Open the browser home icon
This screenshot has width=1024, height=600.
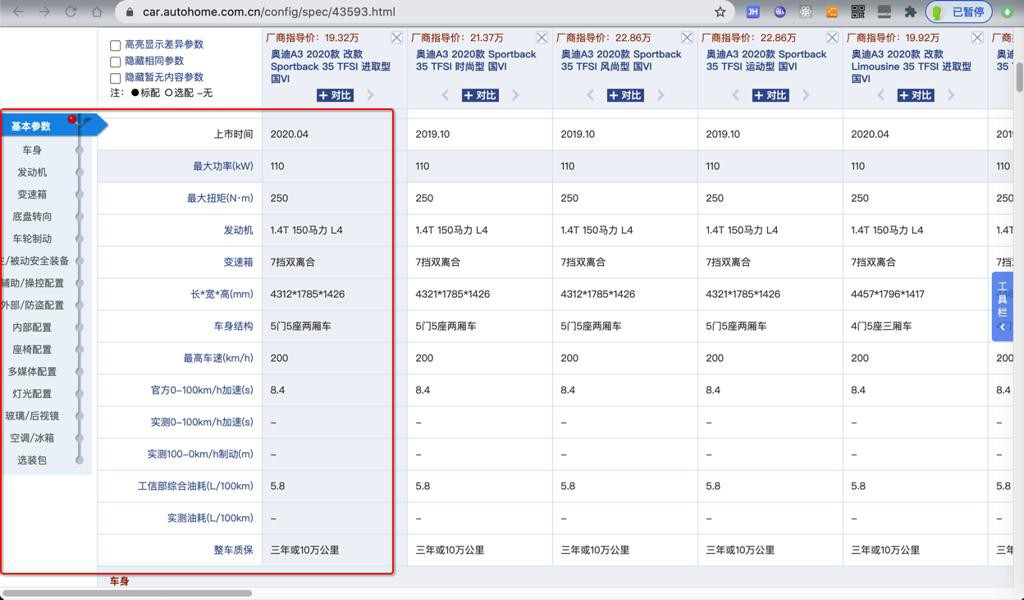click(x=97, y=12)
